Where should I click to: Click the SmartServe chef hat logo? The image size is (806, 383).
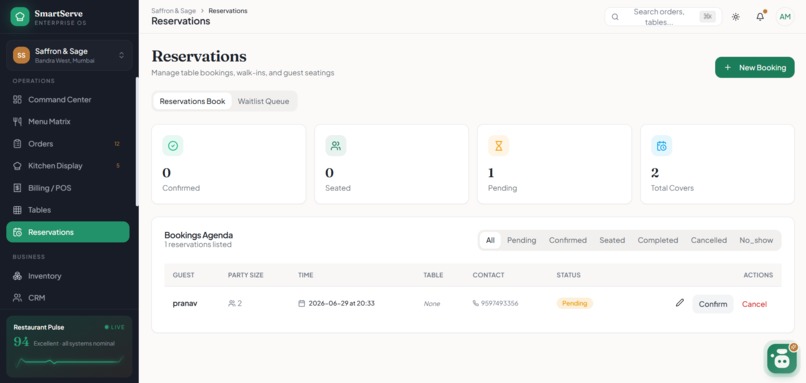point(20,16)
